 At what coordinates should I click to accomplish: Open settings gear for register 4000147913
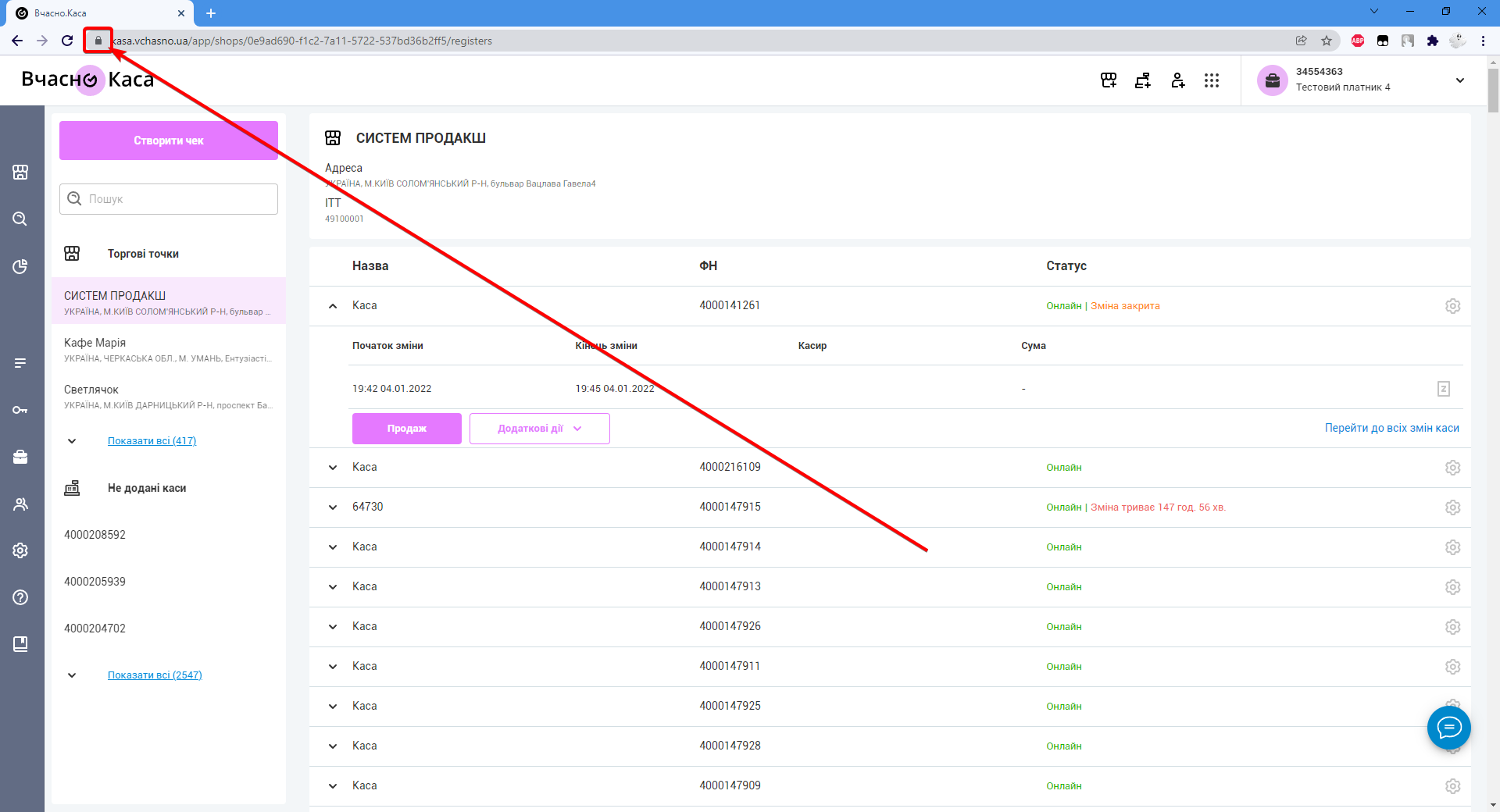(1452, 587)
